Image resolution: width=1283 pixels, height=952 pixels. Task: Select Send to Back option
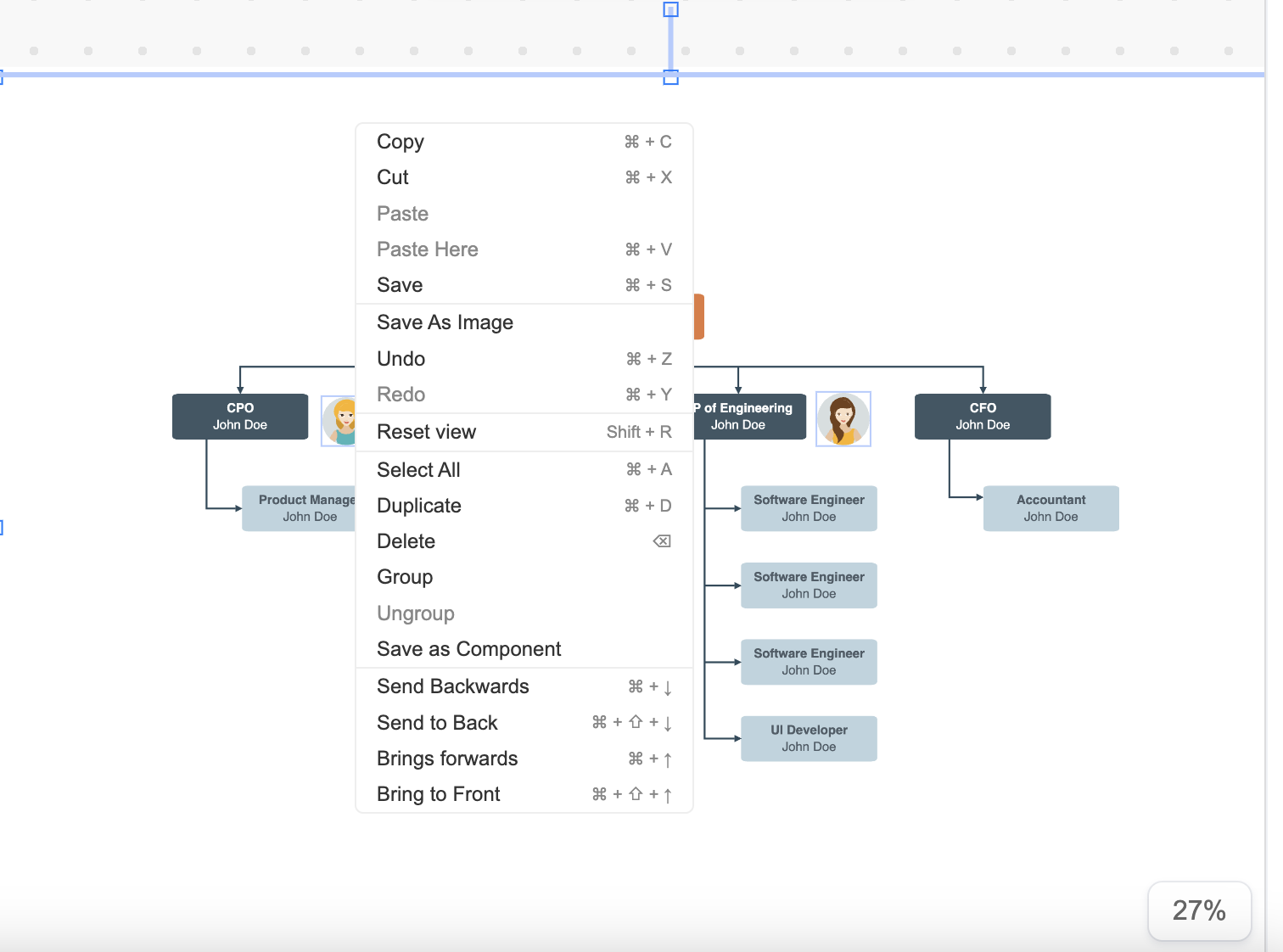click(x=437, y=723)
